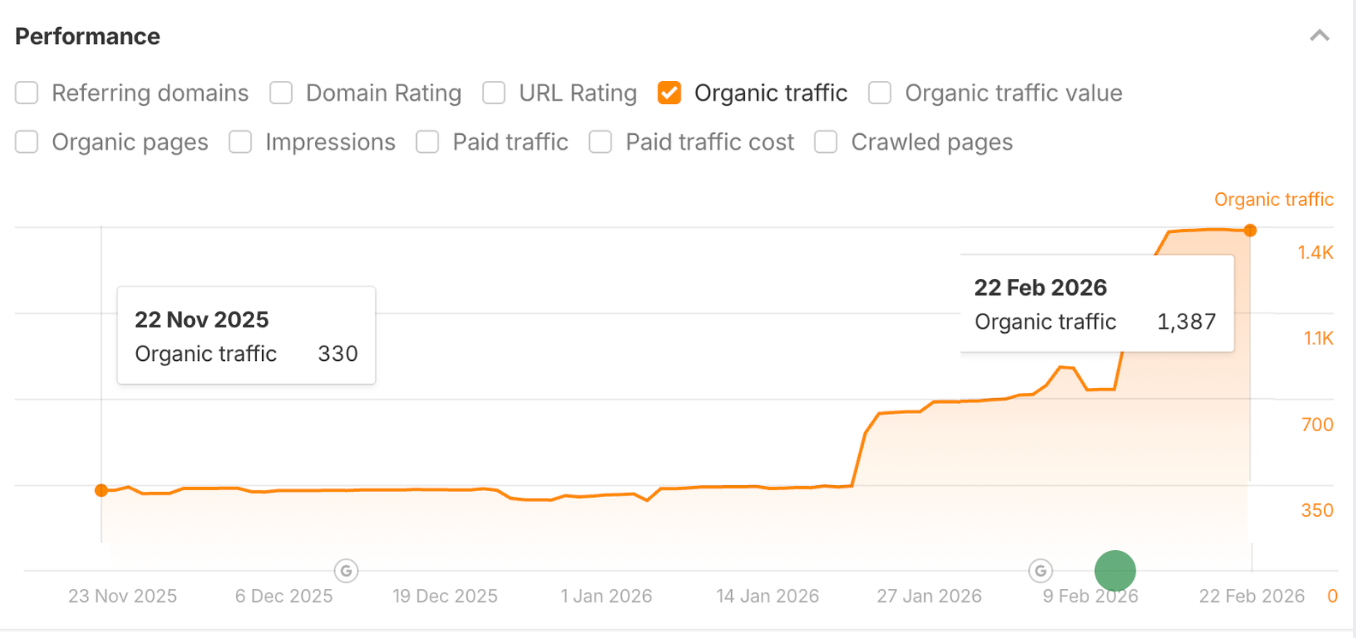
Task: Enable the URL Rating checkbox
Action: pos(493,92)
